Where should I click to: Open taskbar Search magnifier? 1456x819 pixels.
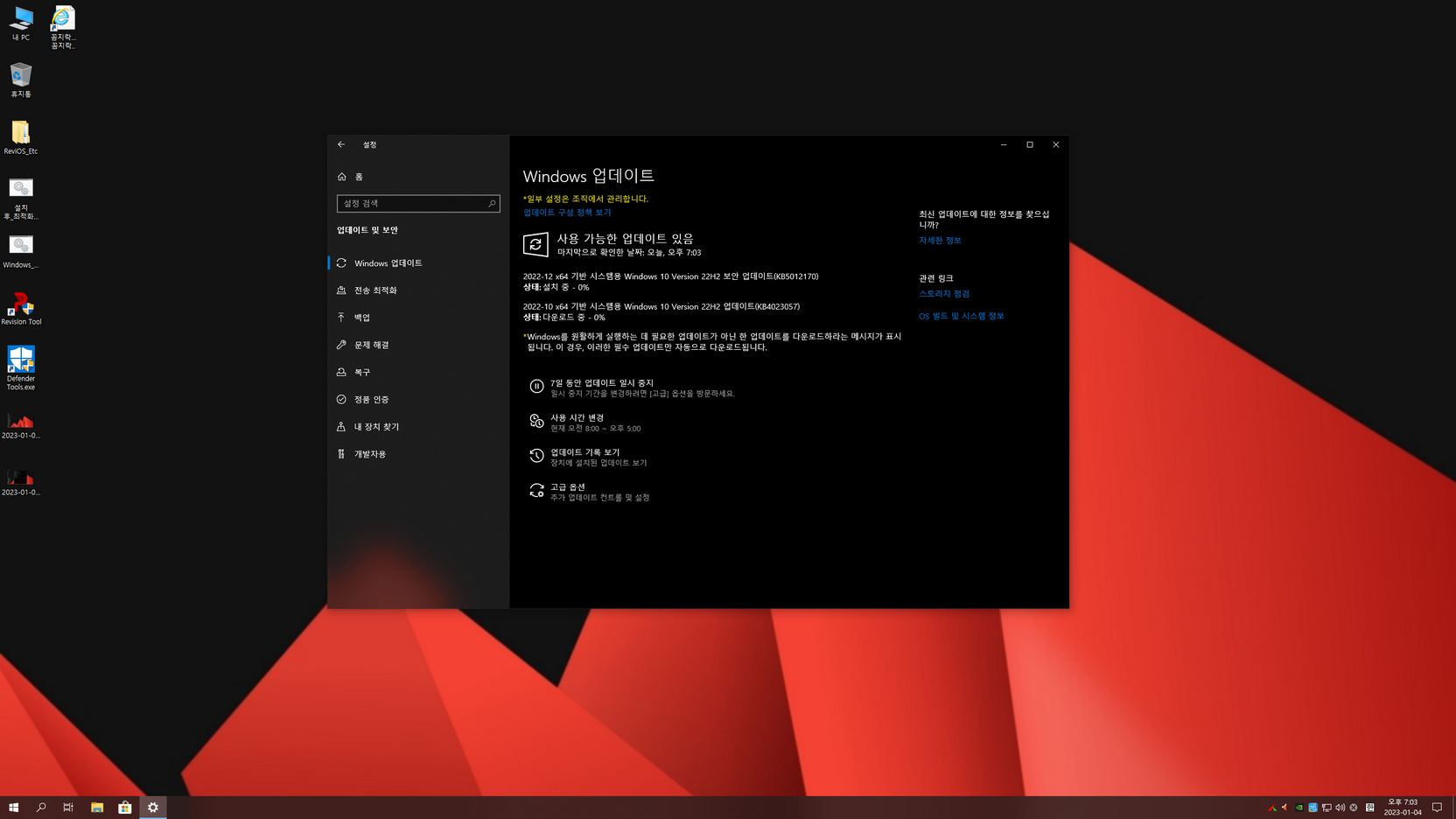[x=41, y=808]
